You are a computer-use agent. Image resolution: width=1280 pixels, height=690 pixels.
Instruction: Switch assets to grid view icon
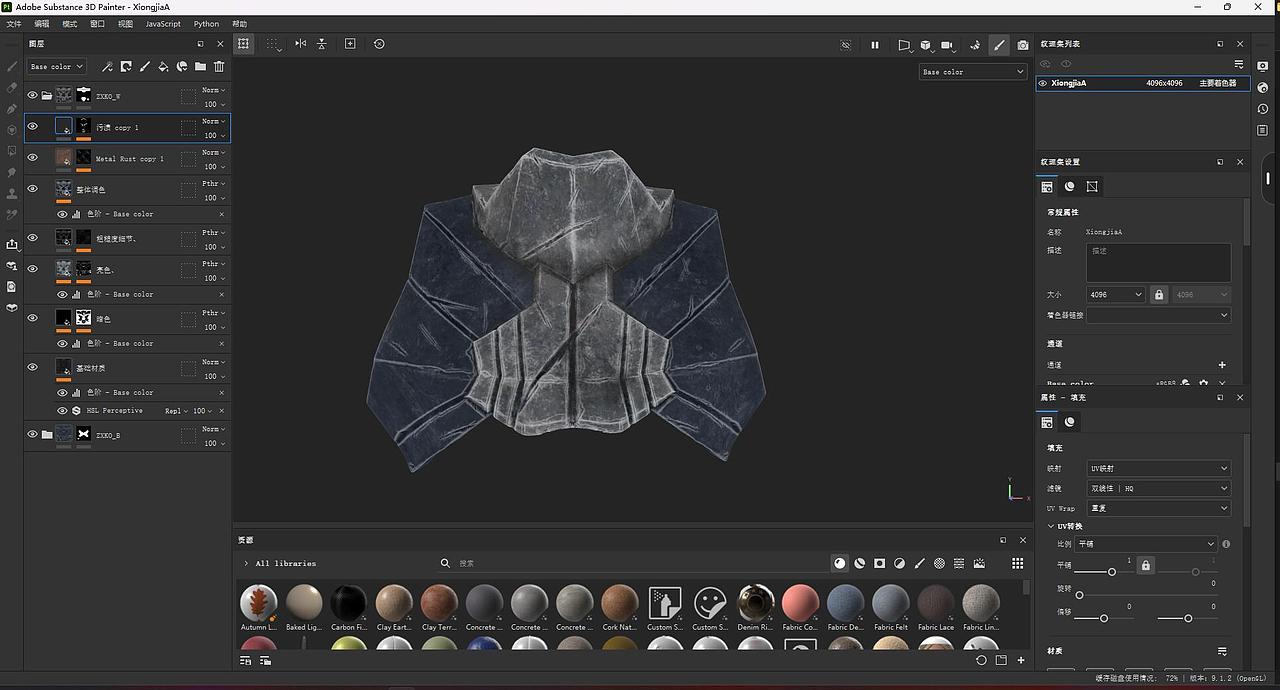1018,564
